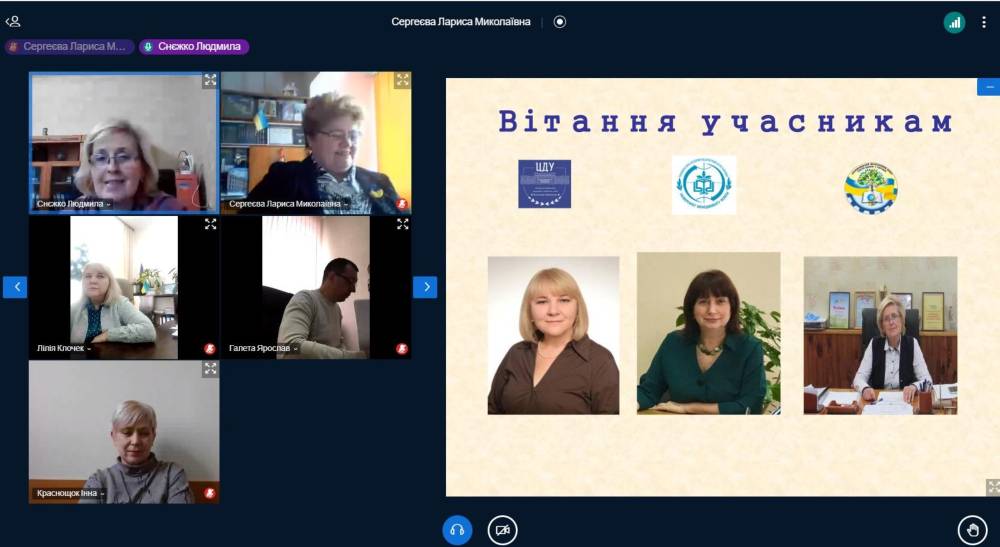This screenshot has height=547, width=1000.
Task: Select Сергеєва Лариса muted talking chip
Action: coord(69,46)
